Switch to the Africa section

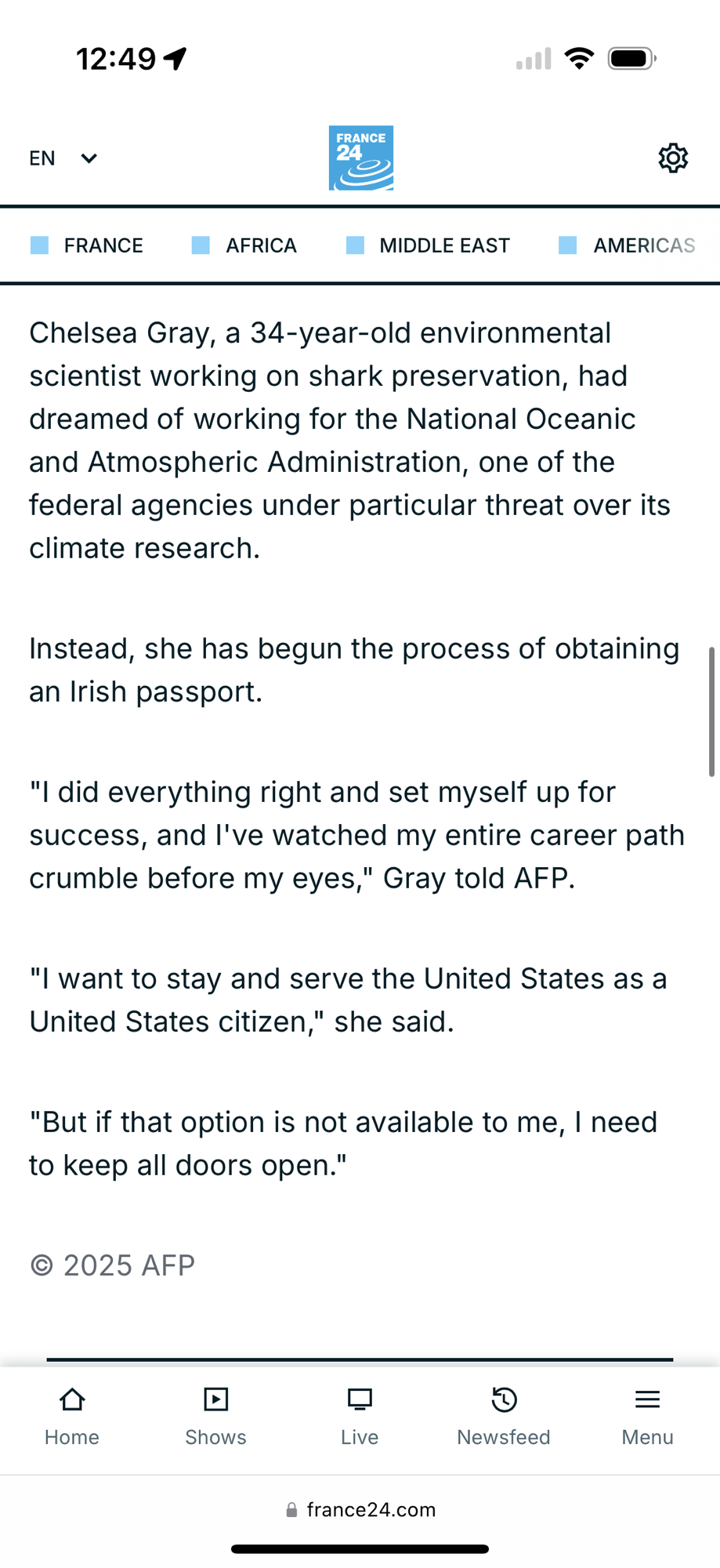click(261, 245)
